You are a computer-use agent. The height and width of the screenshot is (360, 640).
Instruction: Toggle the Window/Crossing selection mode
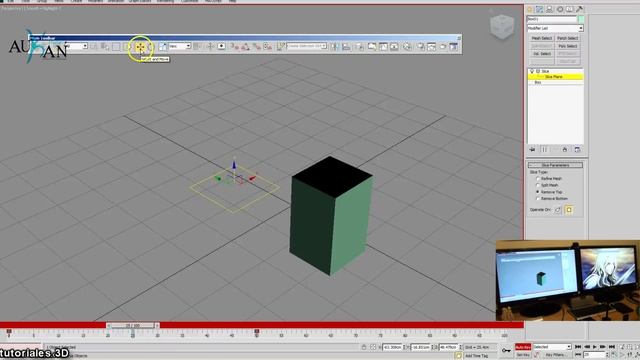tap(127, 47)
